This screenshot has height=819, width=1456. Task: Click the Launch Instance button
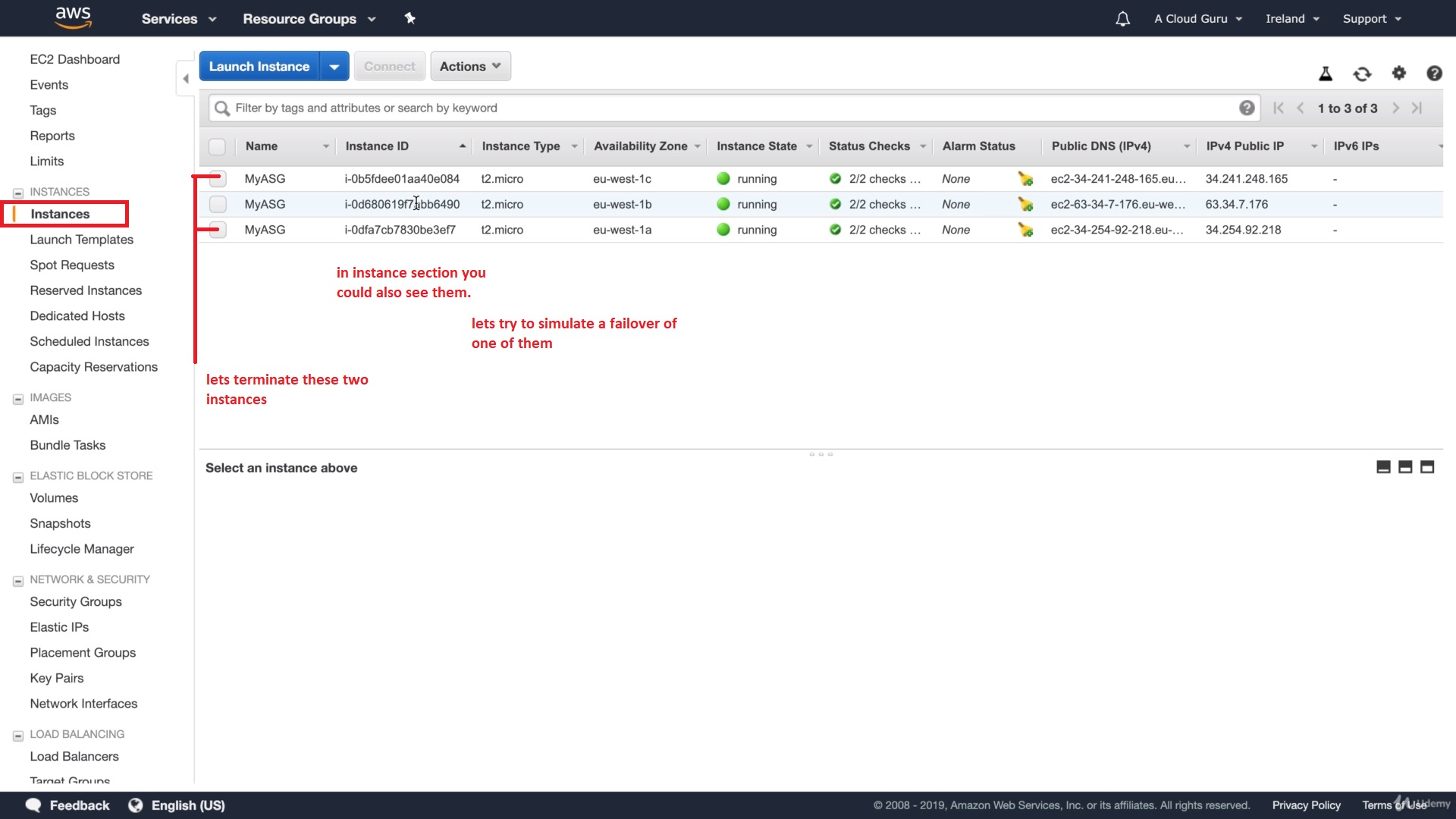(259, 66)
